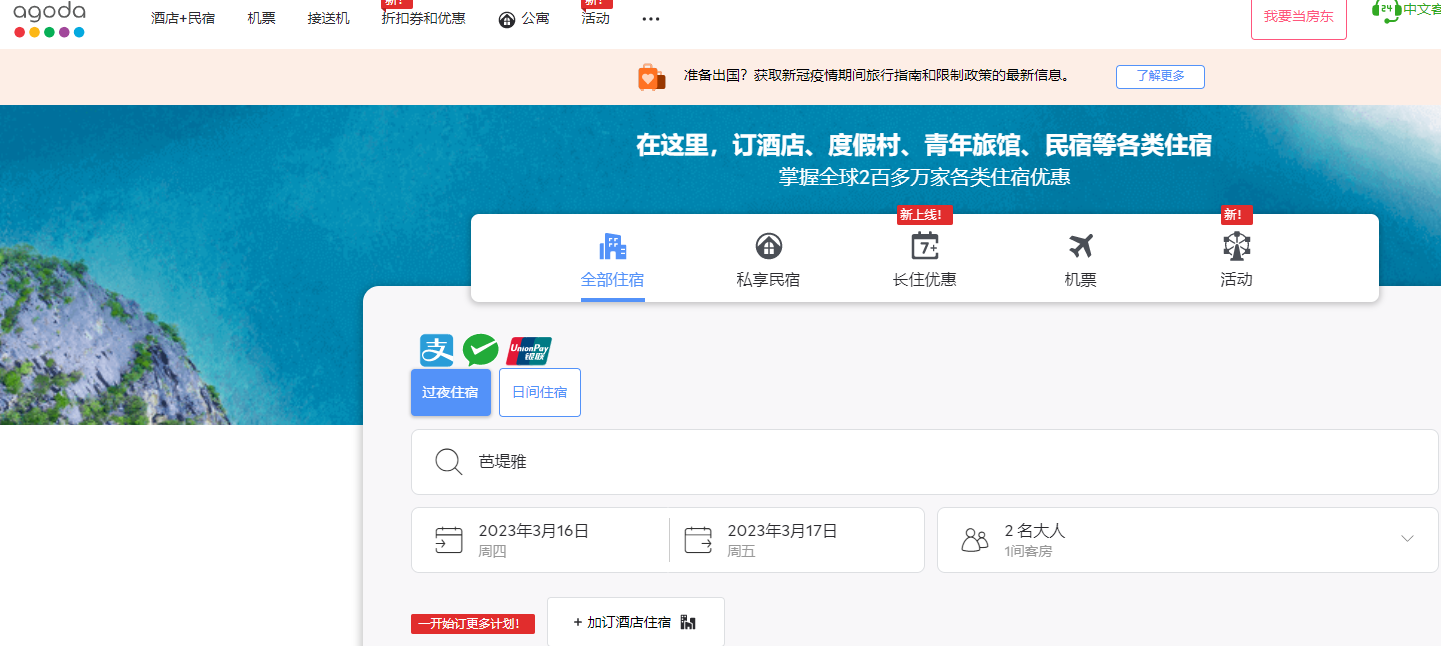Open 折扣券和优惠 in the top navigation

[x=424, y=18]
